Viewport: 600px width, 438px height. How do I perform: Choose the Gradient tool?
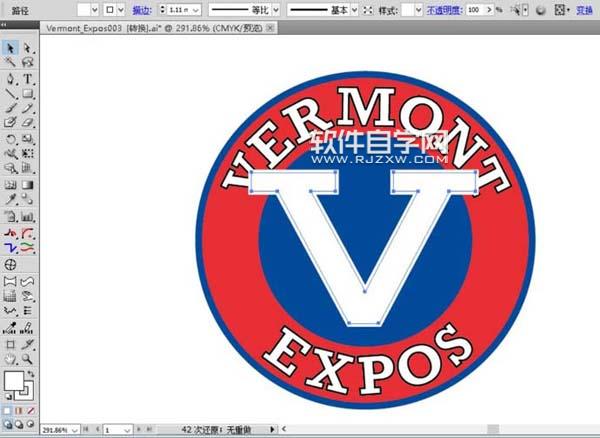[27, 186]
